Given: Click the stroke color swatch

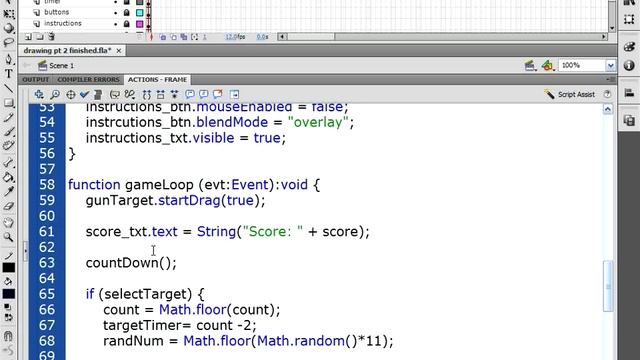Looking at the screenshot, I should click(9, 268).
